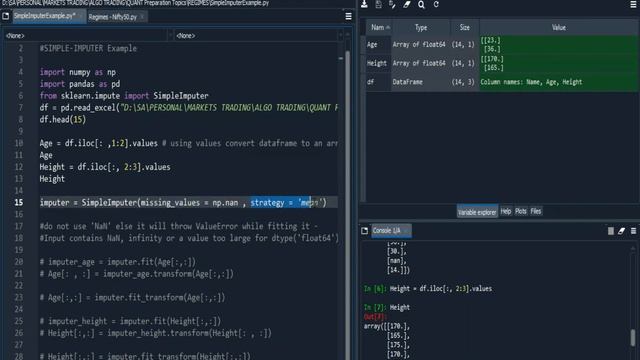Click 'array([[170.],' in the console output
The height and width of the screenshot is (360, 640).
(x=387, y=327)
